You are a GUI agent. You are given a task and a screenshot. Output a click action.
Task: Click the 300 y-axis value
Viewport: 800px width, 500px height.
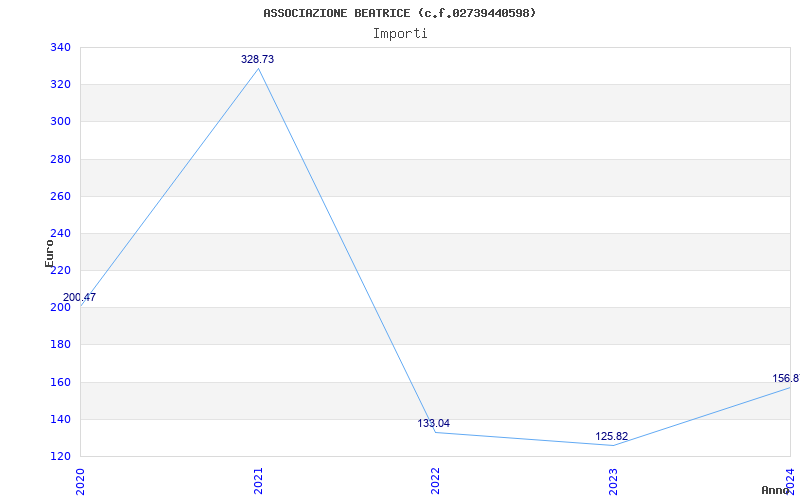coord(60,122)
